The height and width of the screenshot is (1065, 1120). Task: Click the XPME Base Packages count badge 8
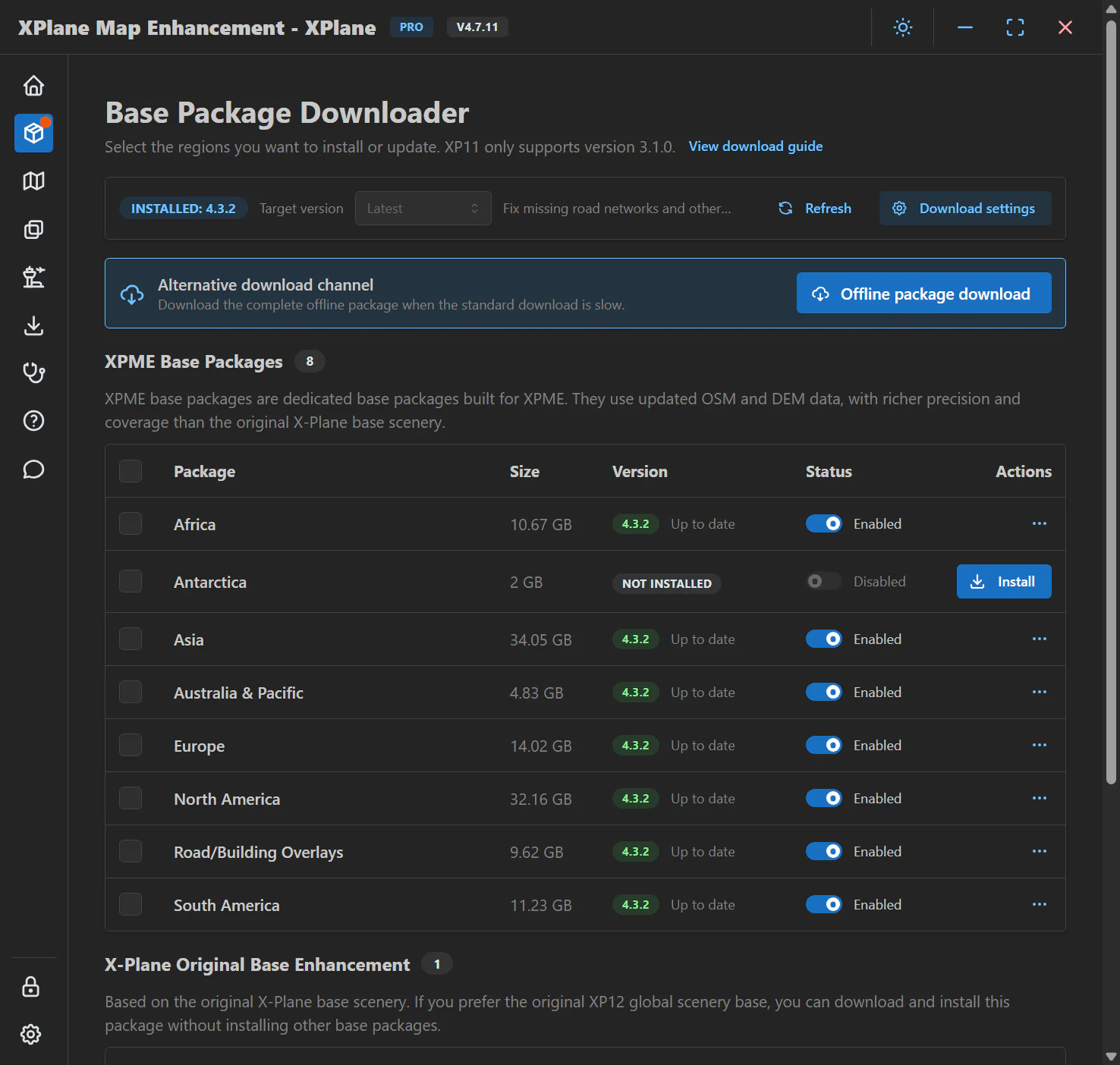coord(310,361)
